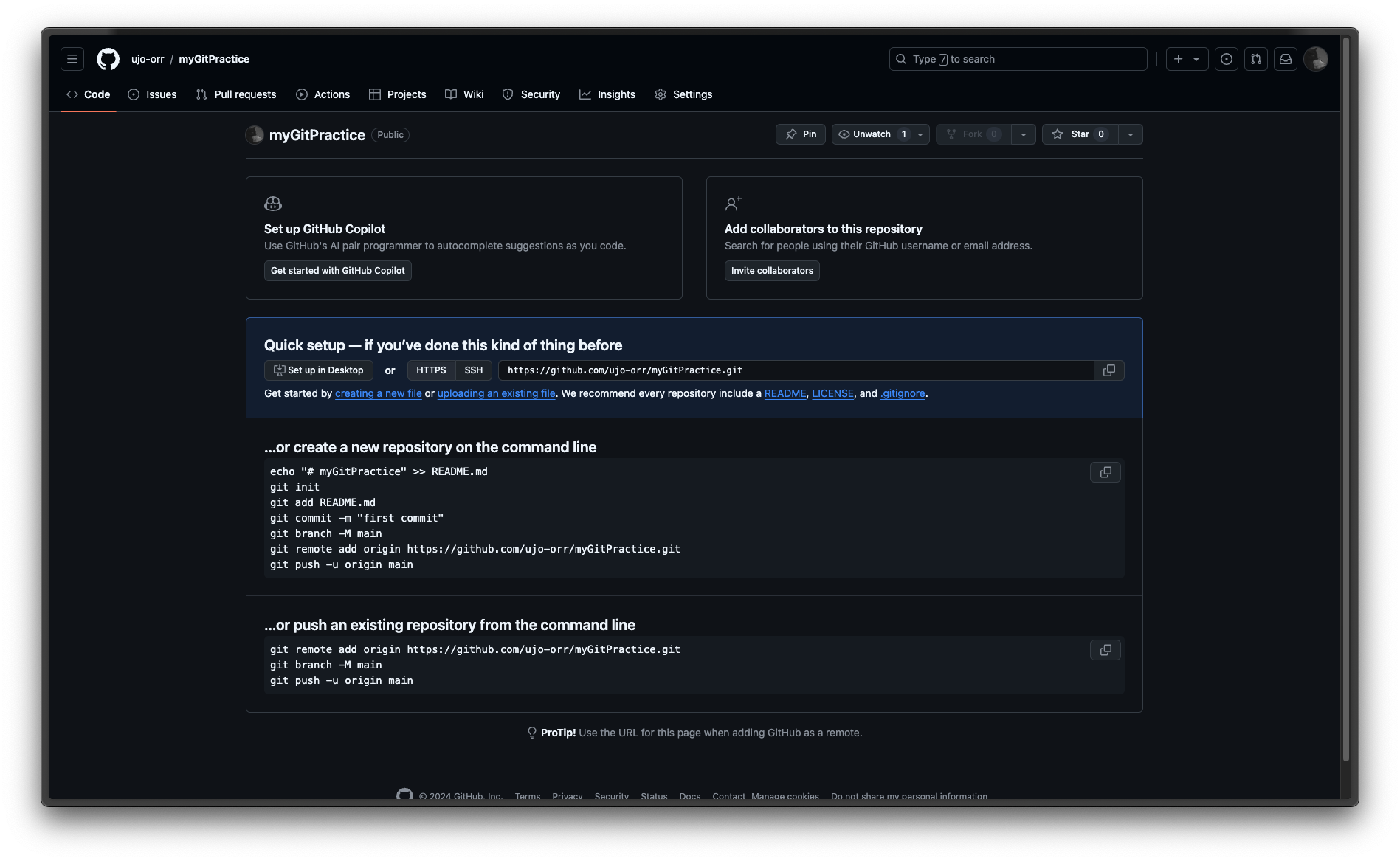Click the page vertical scrollbar

point(1345,398)
